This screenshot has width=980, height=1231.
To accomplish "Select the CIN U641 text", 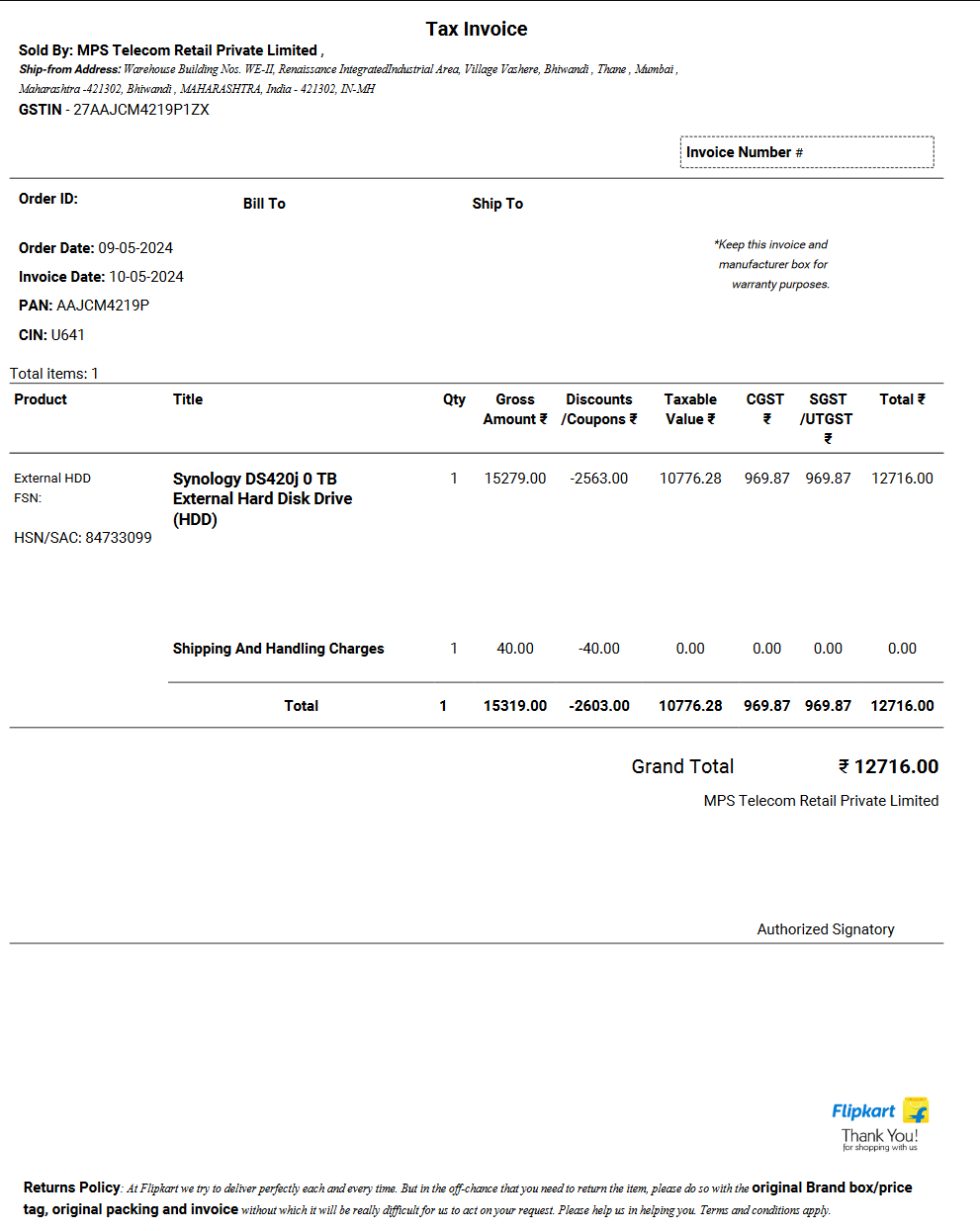I will [51, 335].
